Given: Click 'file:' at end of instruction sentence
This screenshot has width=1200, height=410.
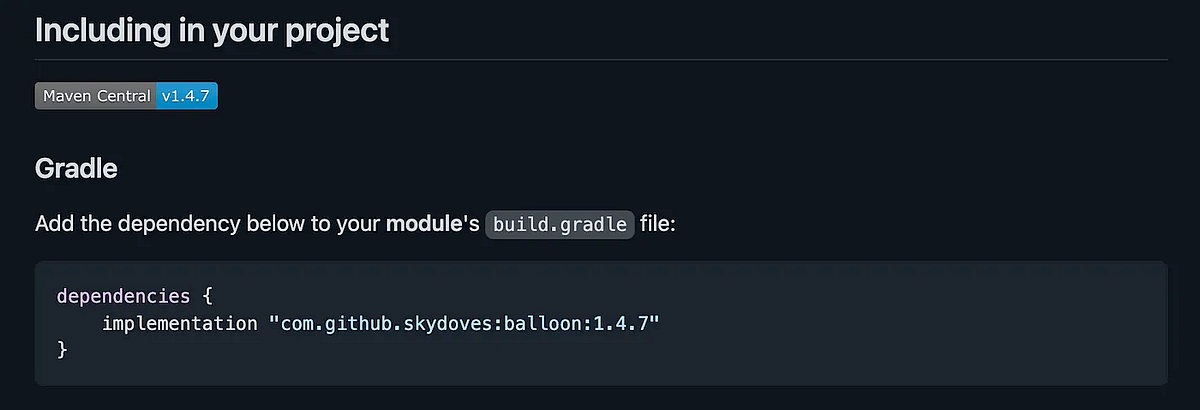Looking at the screenshot, I should click(x=659, y=224).
